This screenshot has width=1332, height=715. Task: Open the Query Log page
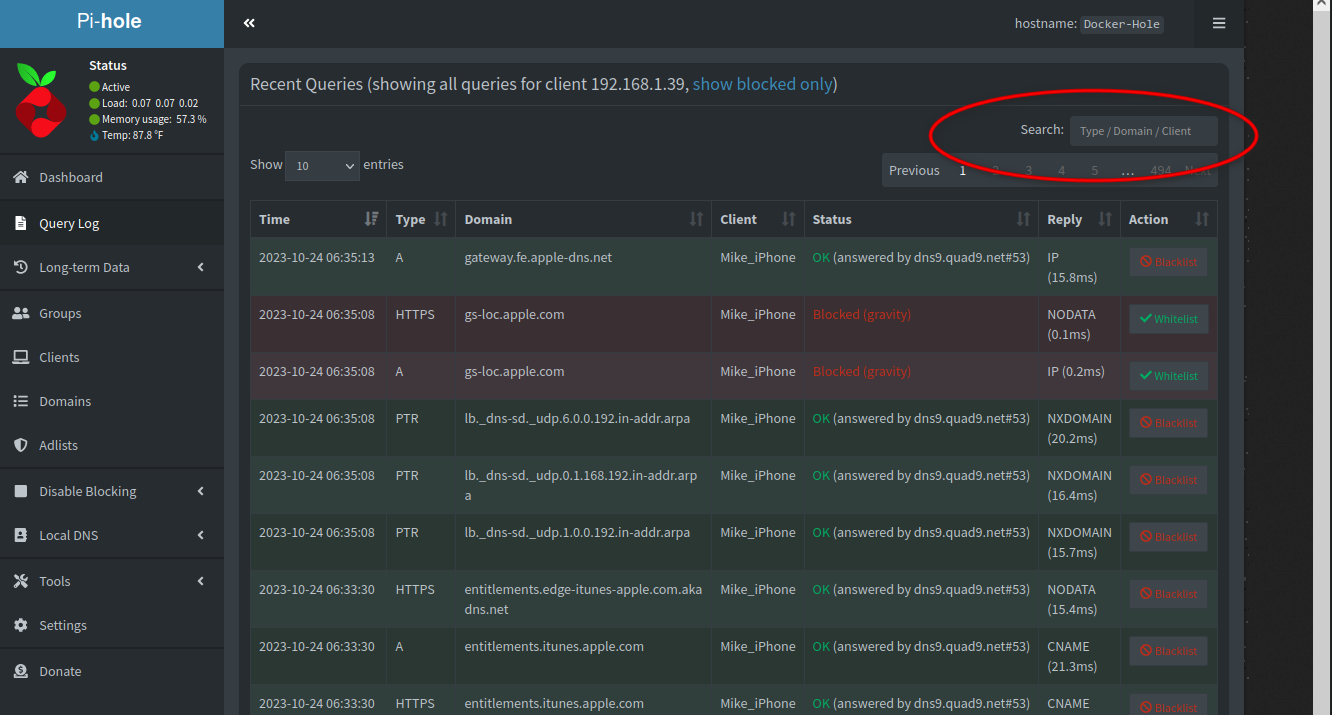click(69, 224)
